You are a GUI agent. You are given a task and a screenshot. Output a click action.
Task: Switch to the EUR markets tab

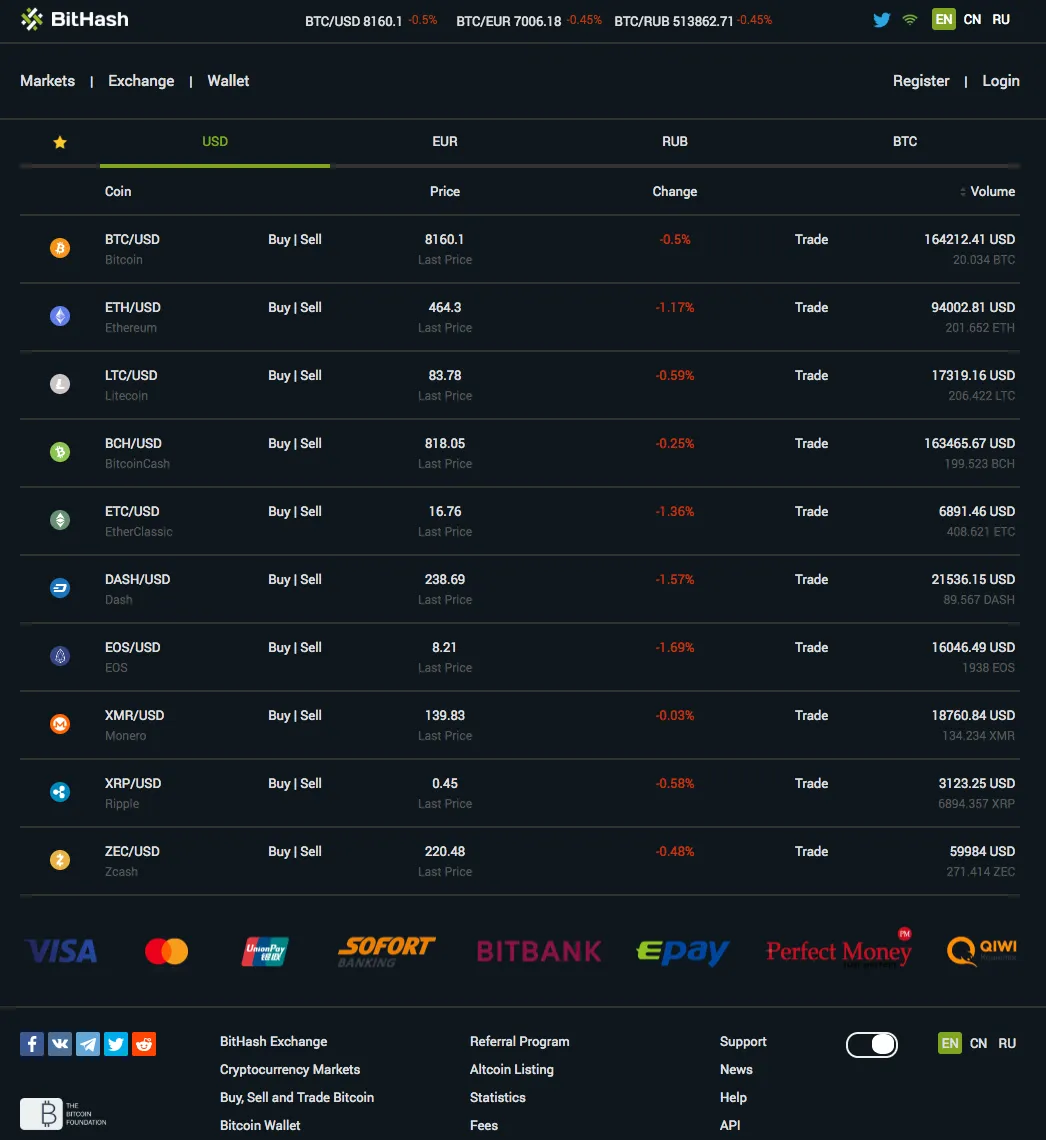445,142
